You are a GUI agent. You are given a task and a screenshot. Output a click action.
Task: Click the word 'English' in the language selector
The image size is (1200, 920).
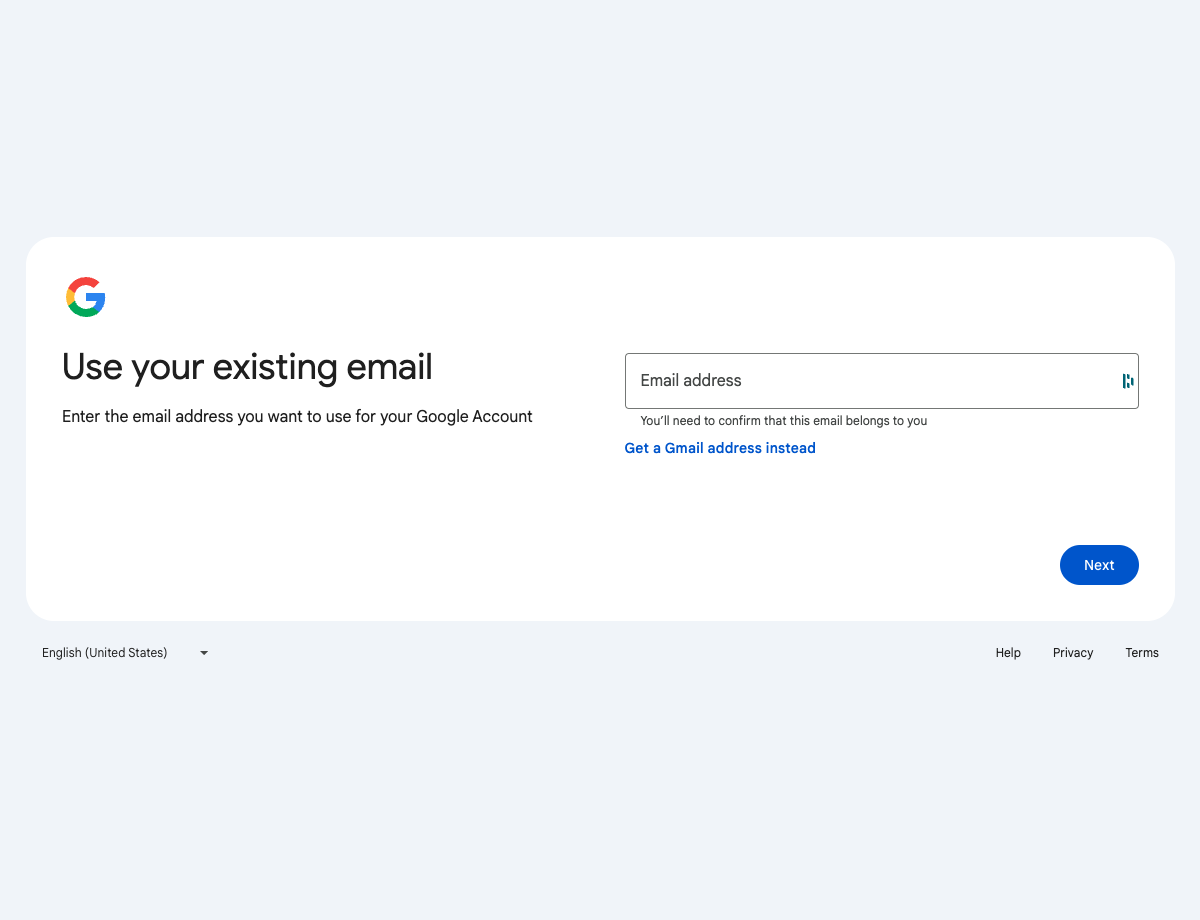coord(61,653)
